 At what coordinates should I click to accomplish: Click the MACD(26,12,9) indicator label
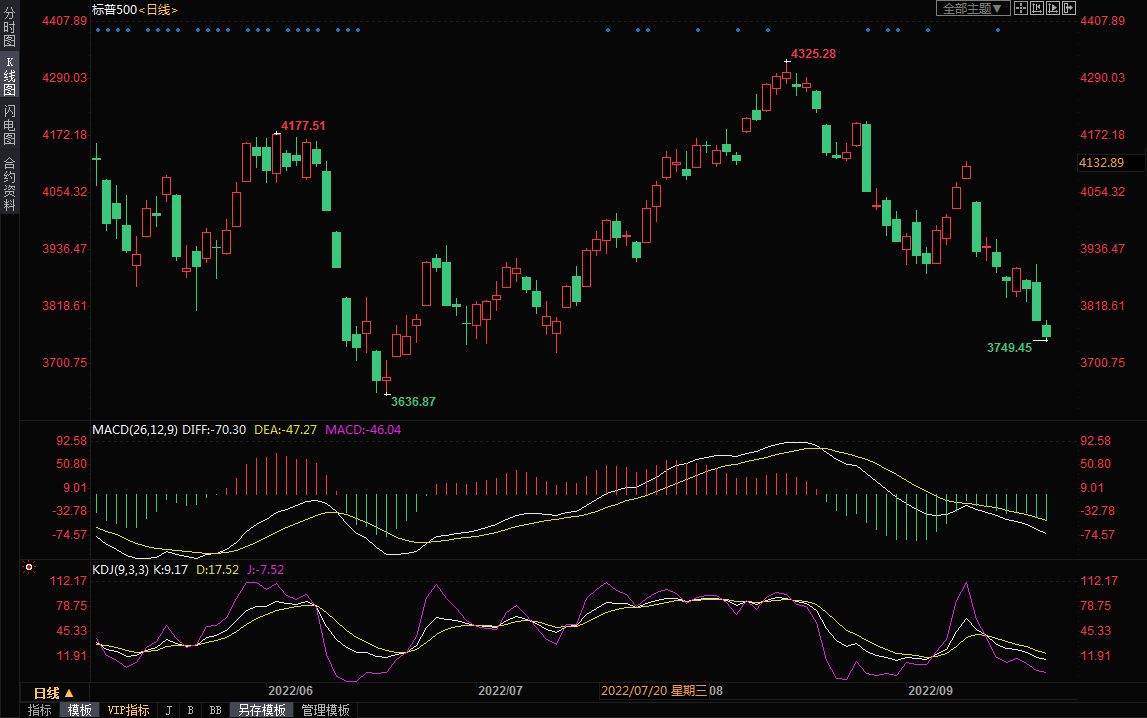135,429
